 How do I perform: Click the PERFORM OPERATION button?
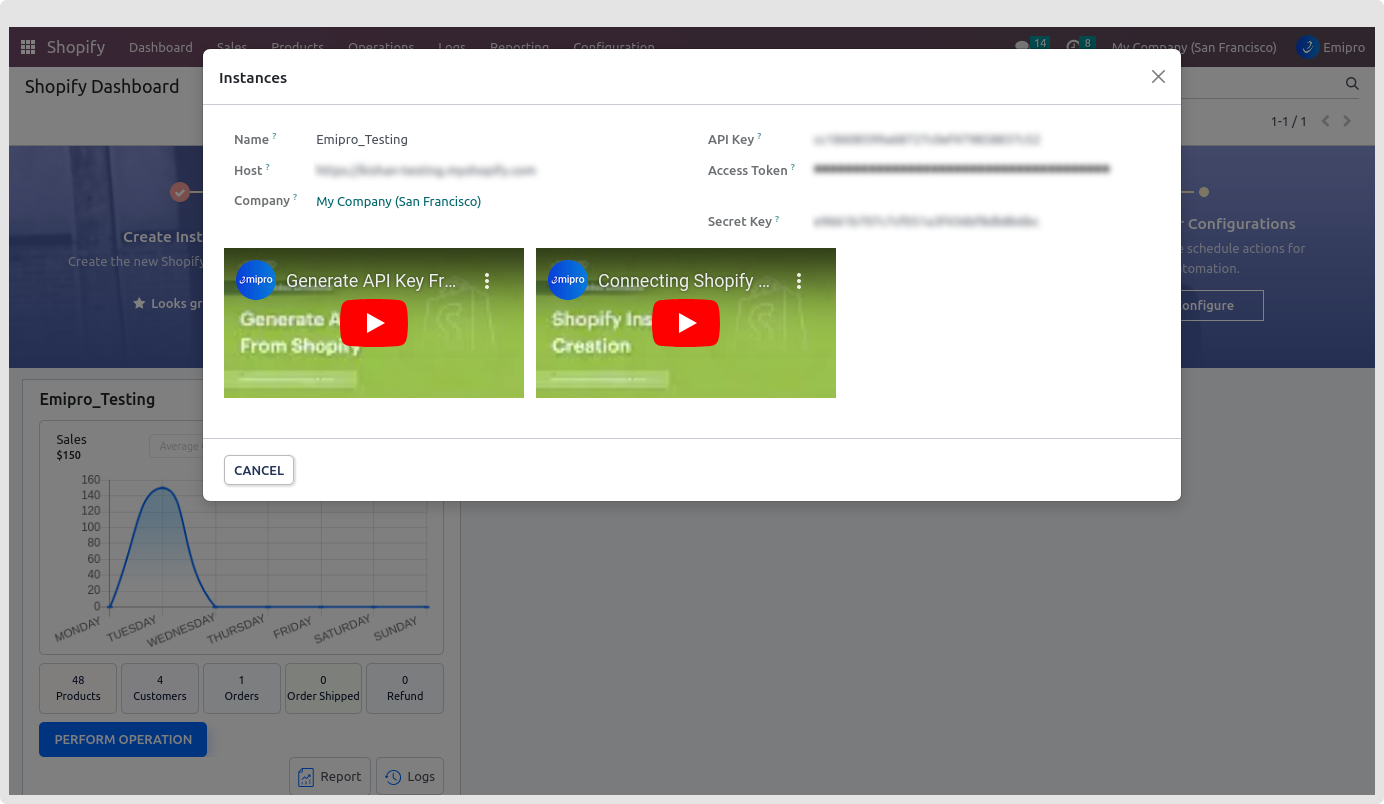click(123, 739)
